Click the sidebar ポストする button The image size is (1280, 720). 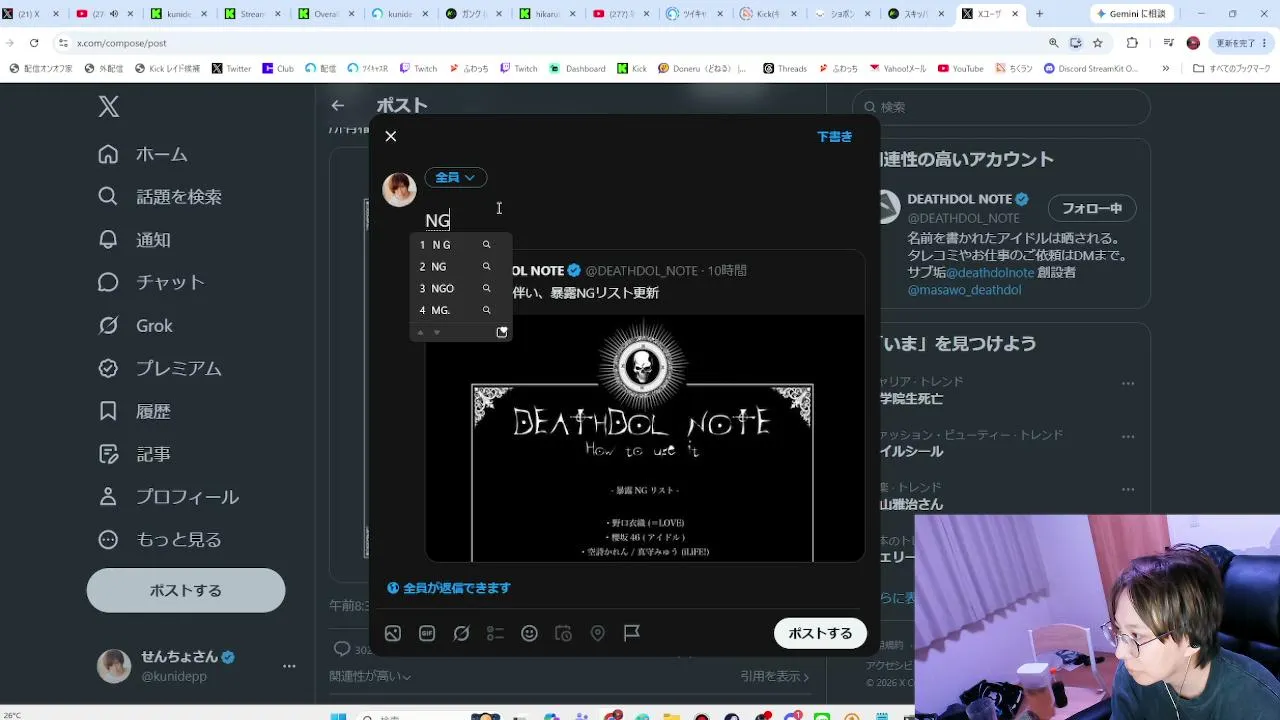pos(186,590)
